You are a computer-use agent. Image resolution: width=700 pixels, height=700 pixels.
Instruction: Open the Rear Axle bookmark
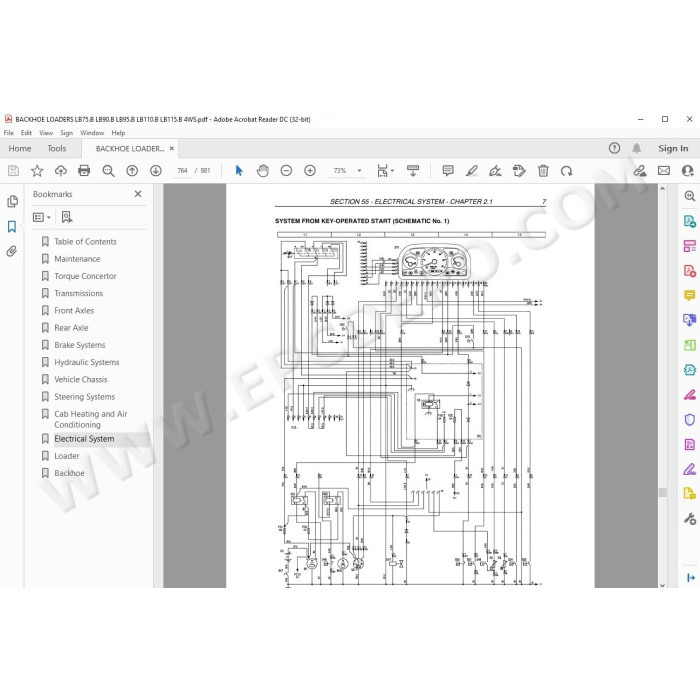tap(71, 328)
